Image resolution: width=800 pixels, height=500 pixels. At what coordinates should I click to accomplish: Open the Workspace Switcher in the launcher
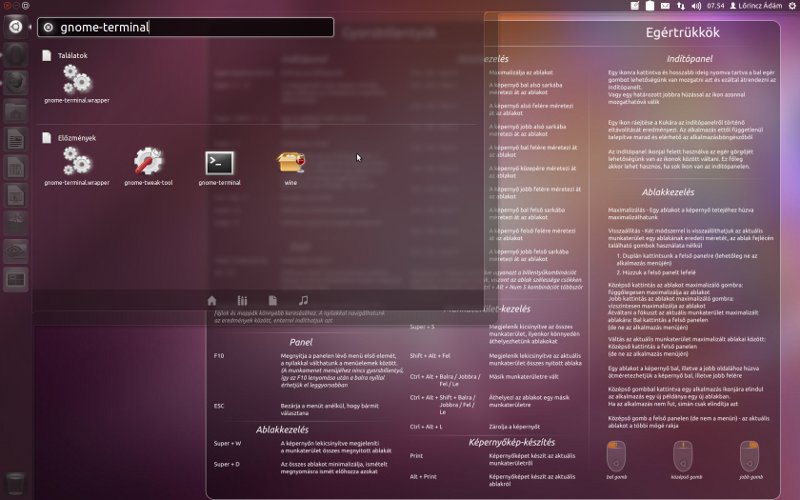pyautogui.click(x=15, y=279)
